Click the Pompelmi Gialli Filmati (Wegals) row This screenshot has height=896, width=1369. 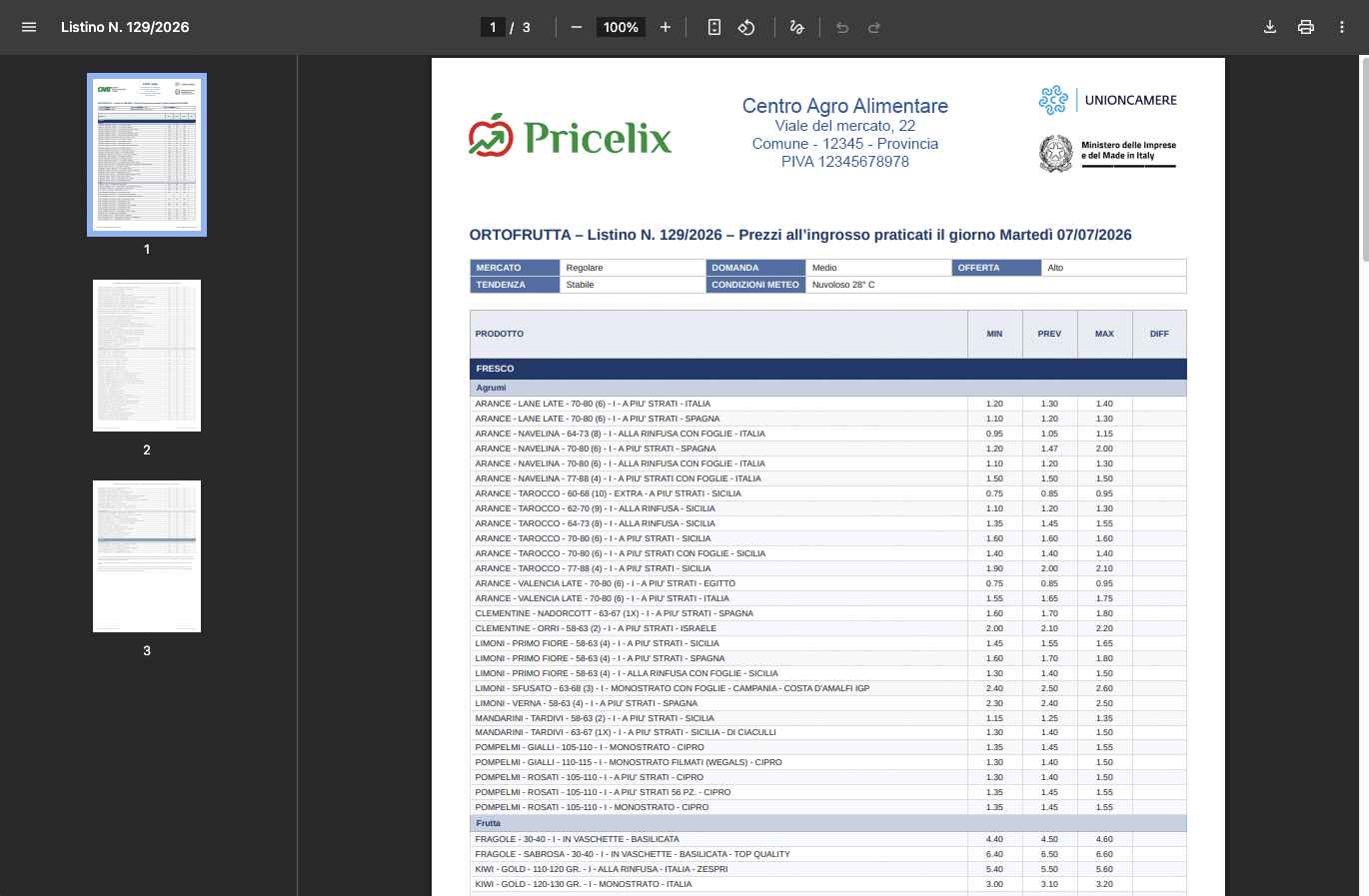coord(828,762)
